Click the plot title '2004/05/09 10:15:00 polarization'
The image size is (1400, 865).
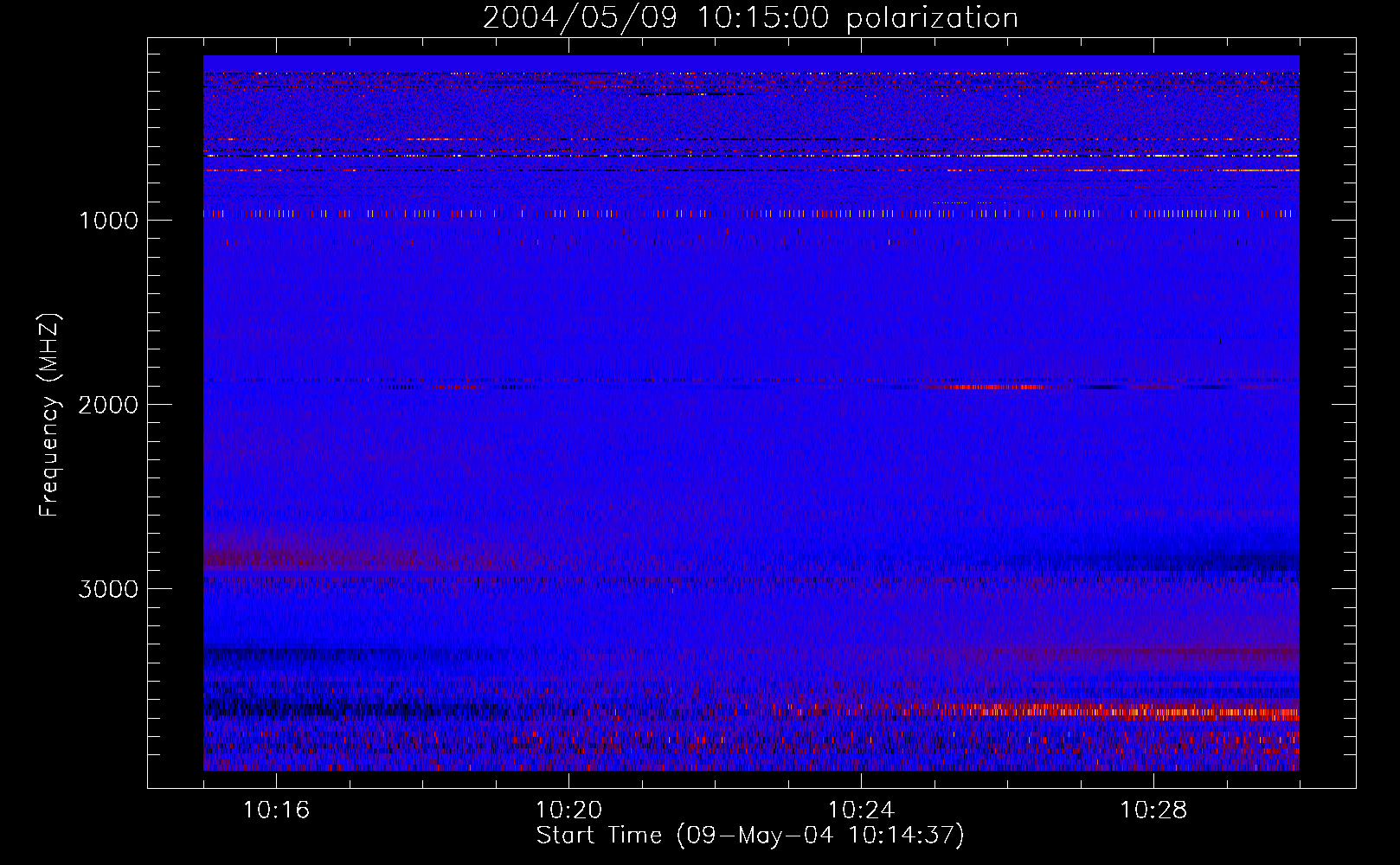coord(750,18)
